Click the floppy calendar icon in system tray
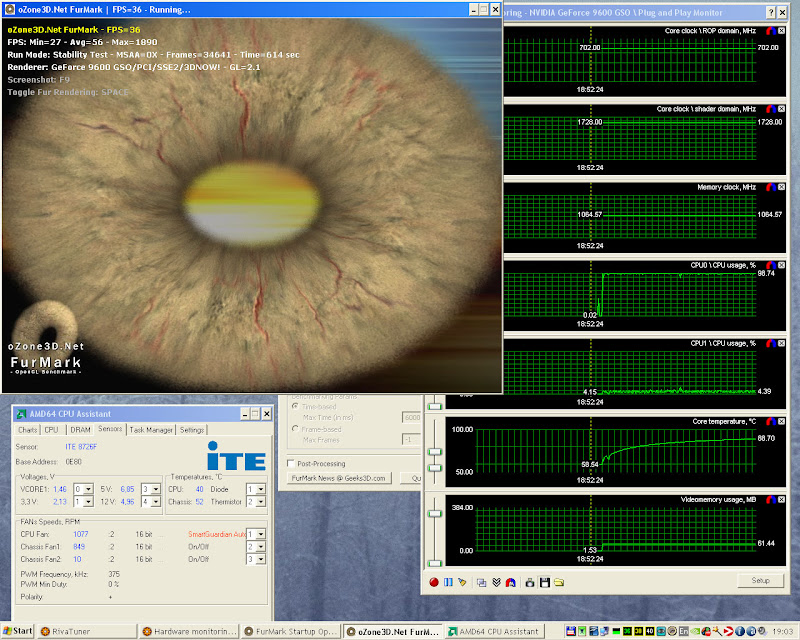 click(570, 631)
